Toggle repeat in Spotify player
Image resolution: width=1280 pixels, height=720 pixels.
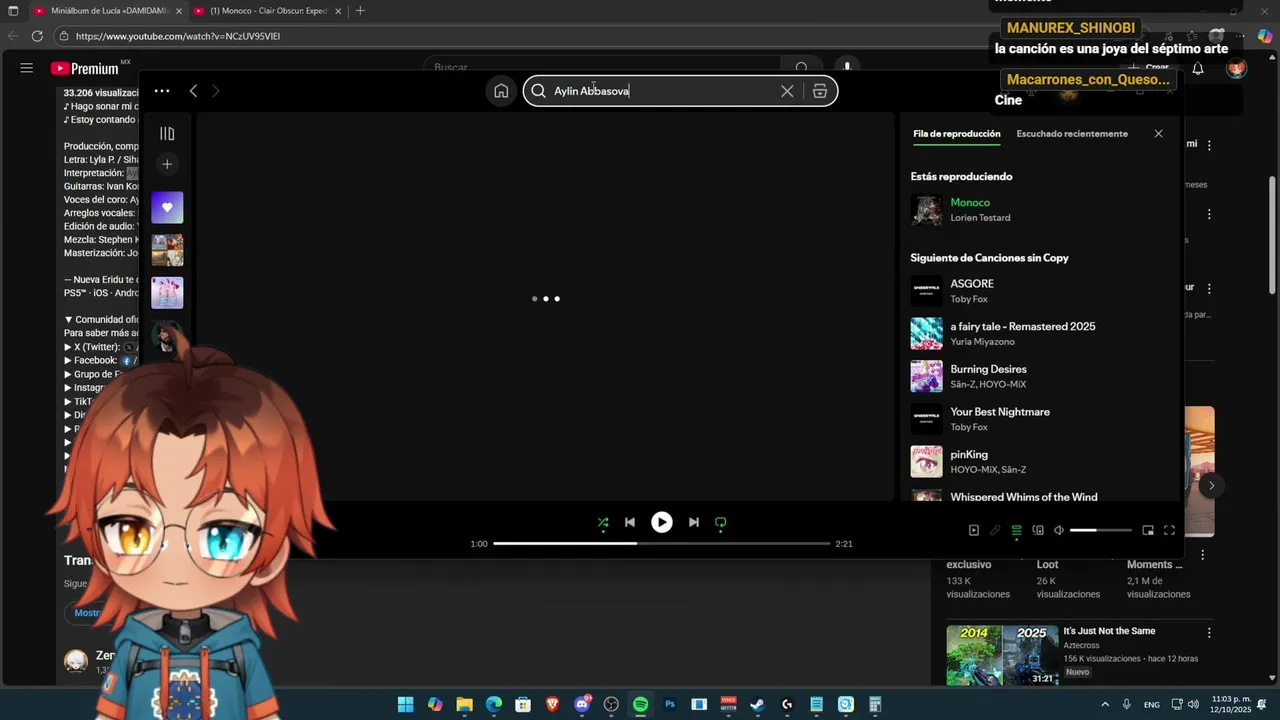[x=721, y=522]
